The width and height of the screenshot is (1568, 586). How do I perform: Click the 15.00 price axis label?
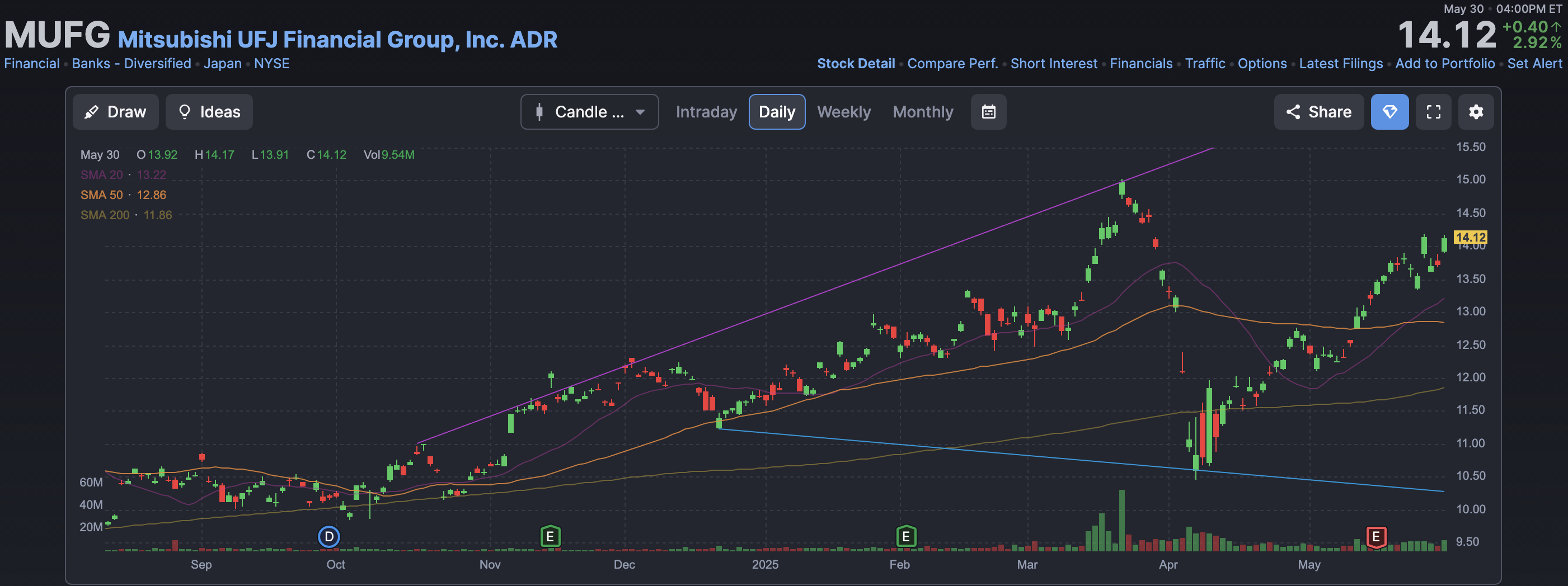tap(1470, 179)
